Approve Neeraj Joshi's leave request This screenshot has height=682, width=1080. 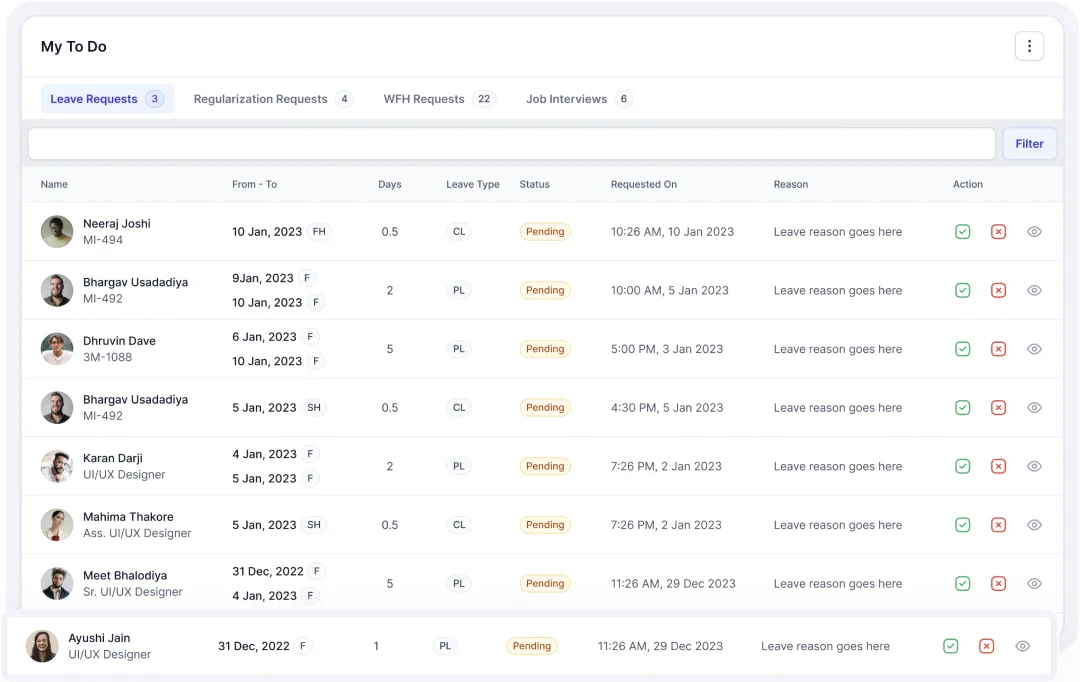tap(962, 232)
